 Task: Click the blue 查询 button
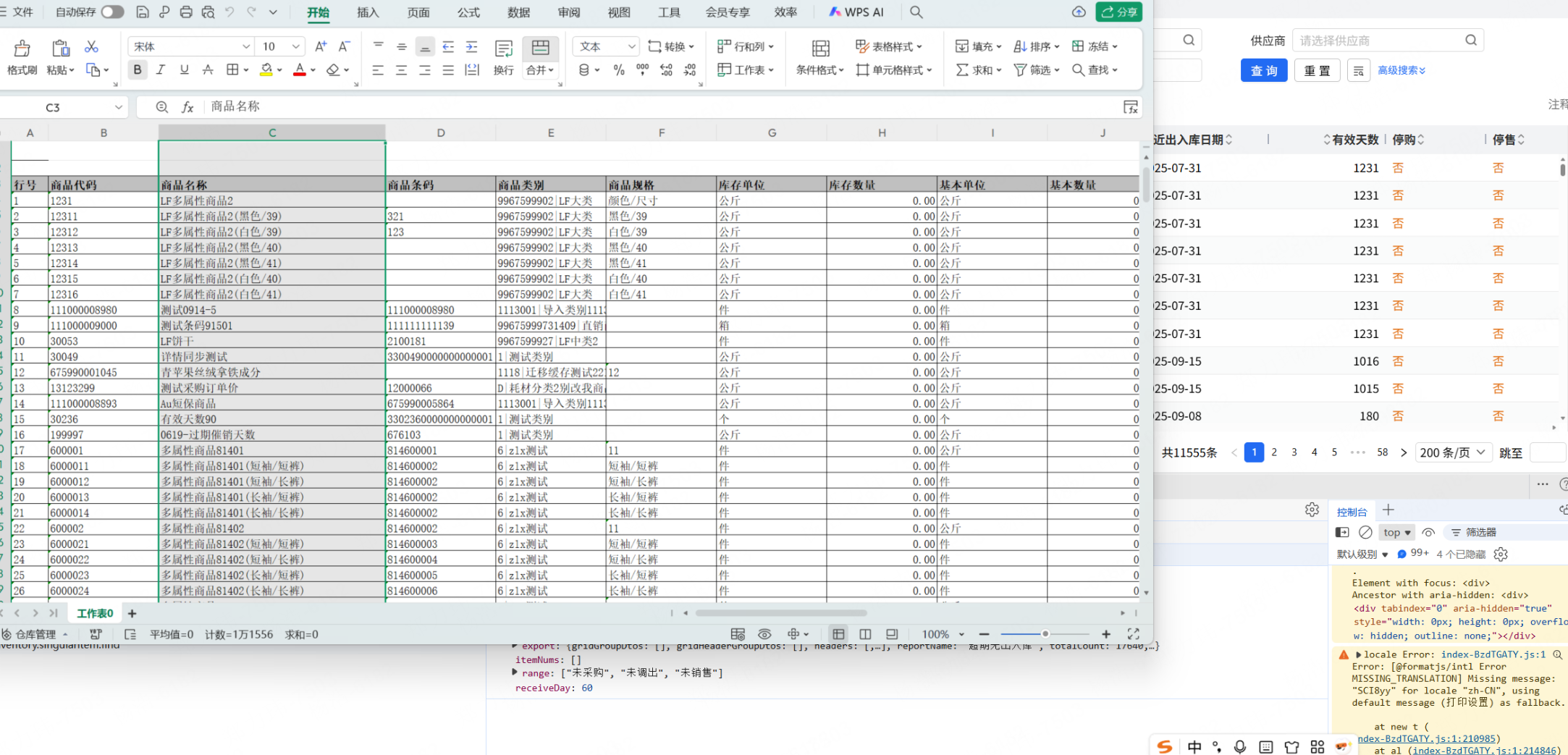1263,71
